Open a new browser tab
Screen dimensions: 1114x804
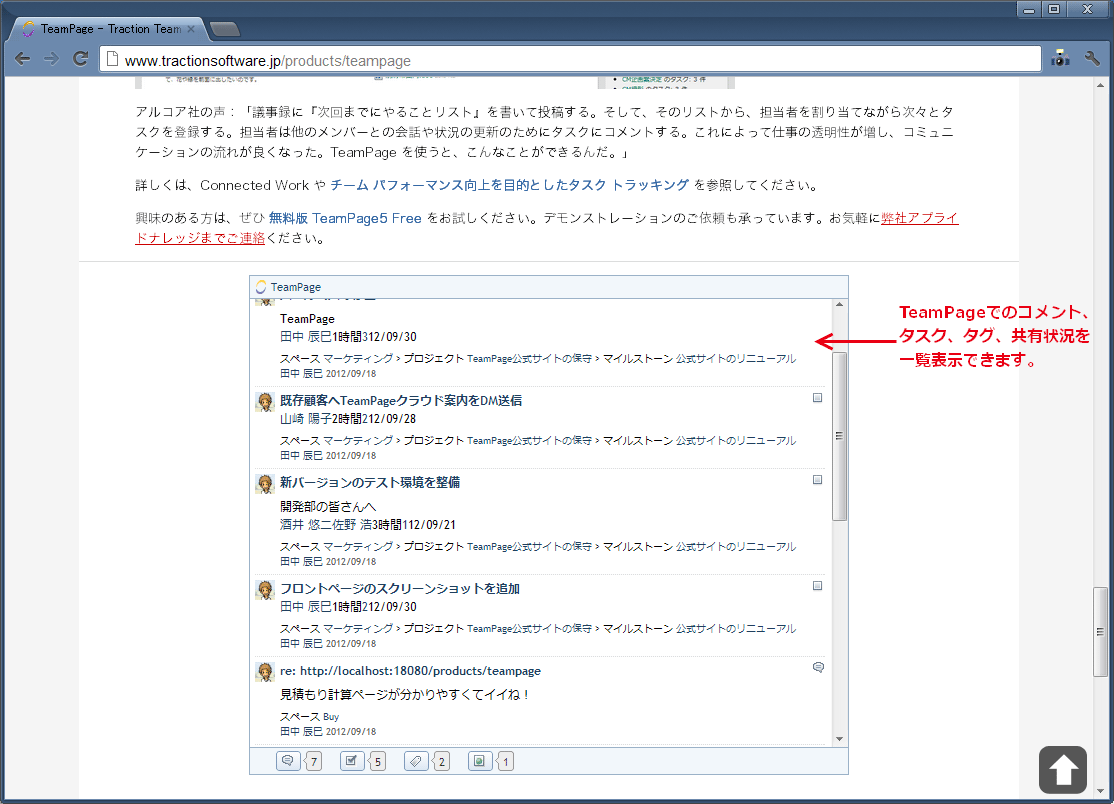pyautogui.click(x=225, y=29)
